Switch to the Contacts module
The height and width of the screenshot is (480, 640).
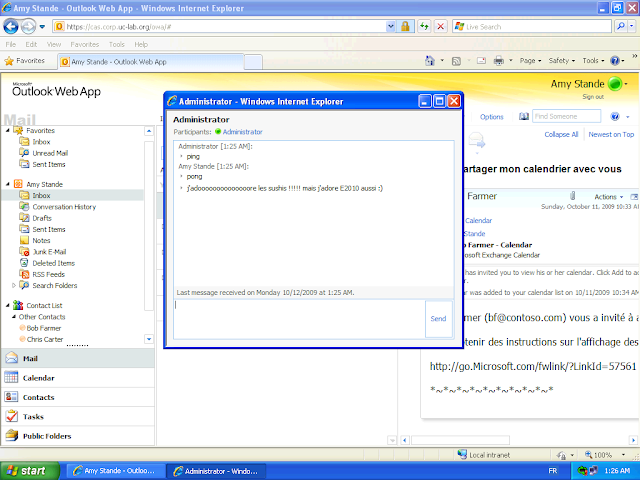pos(78,397)
